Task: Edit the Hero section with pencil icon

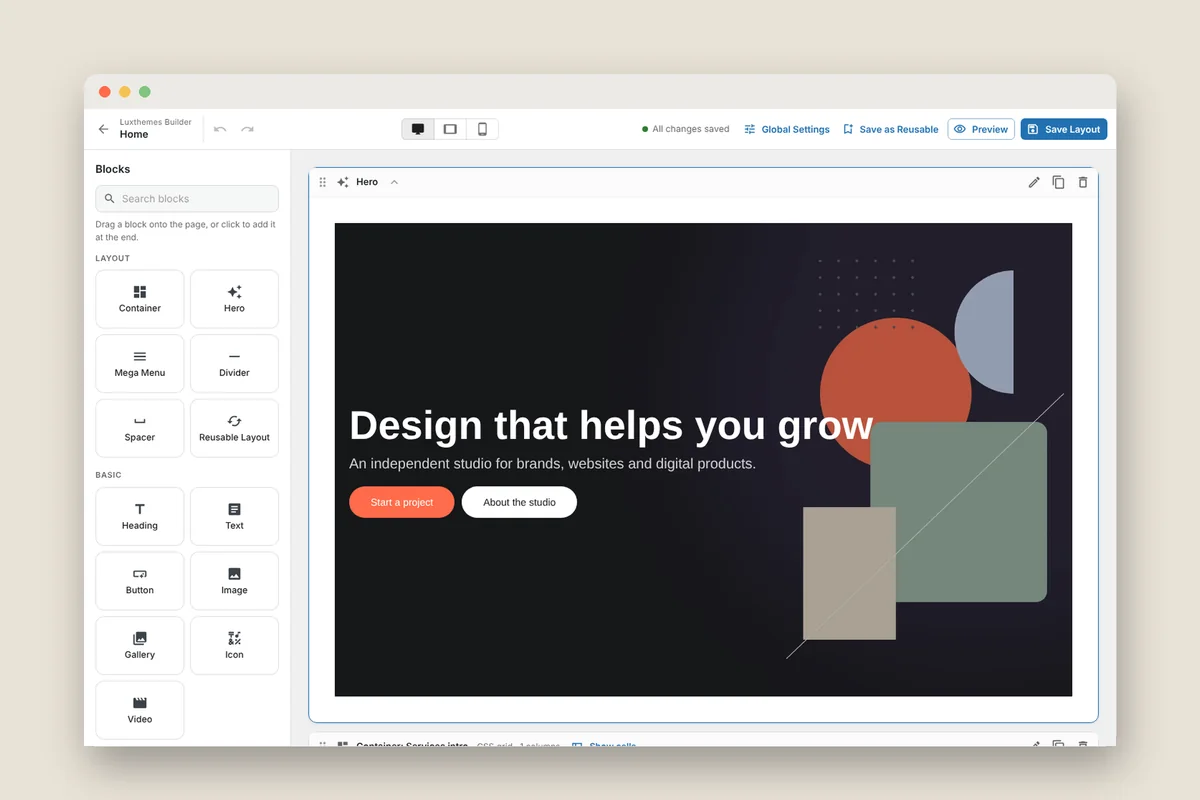Action: tap(1034, 182)
